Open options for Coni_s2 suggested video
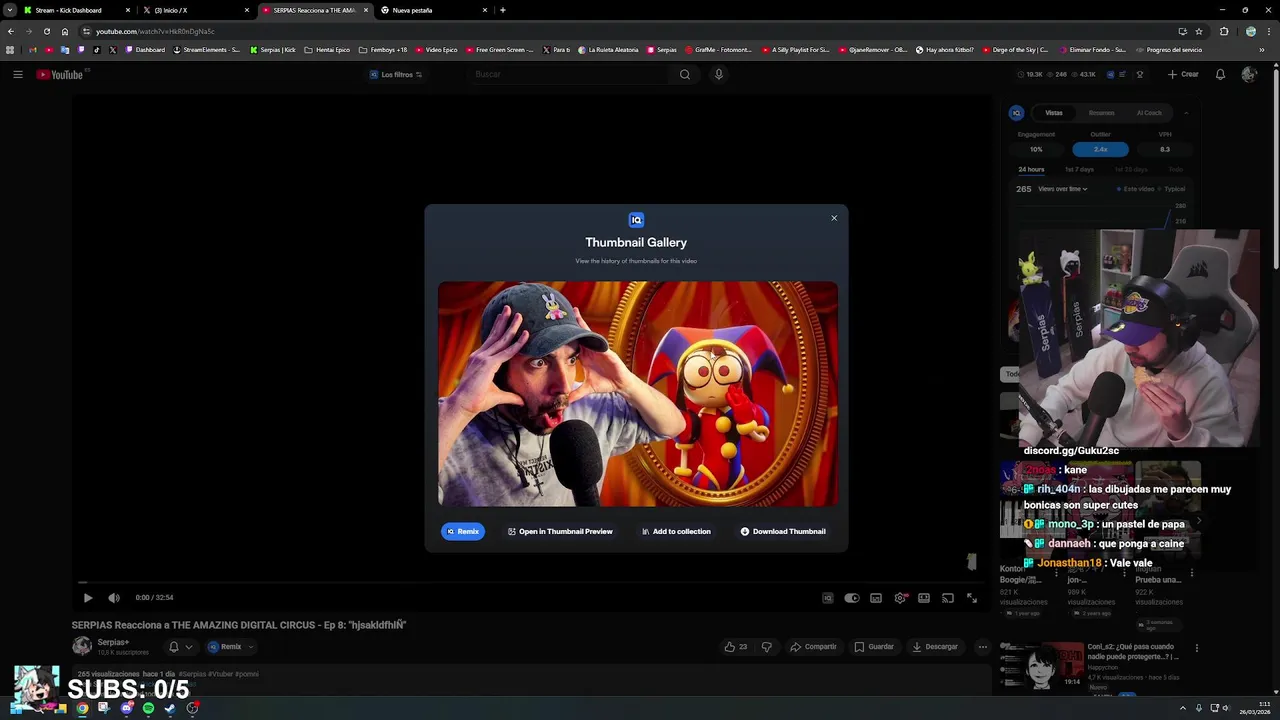Viewport: 1280px width, 720px height. (1196, 648)
